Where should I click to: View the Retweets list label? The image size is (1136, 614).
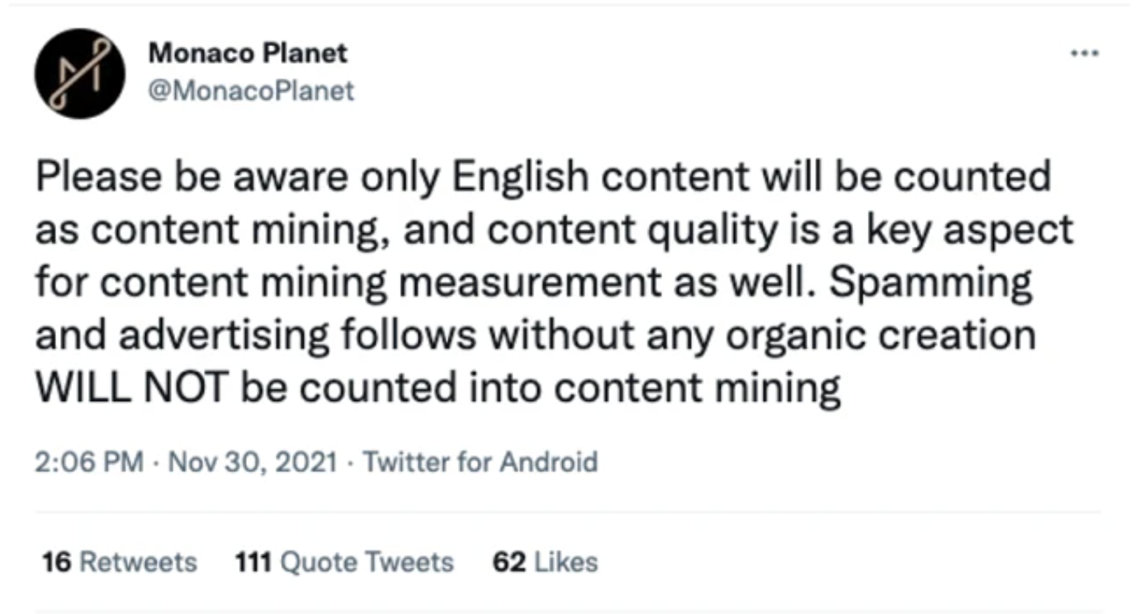(138, 562)
